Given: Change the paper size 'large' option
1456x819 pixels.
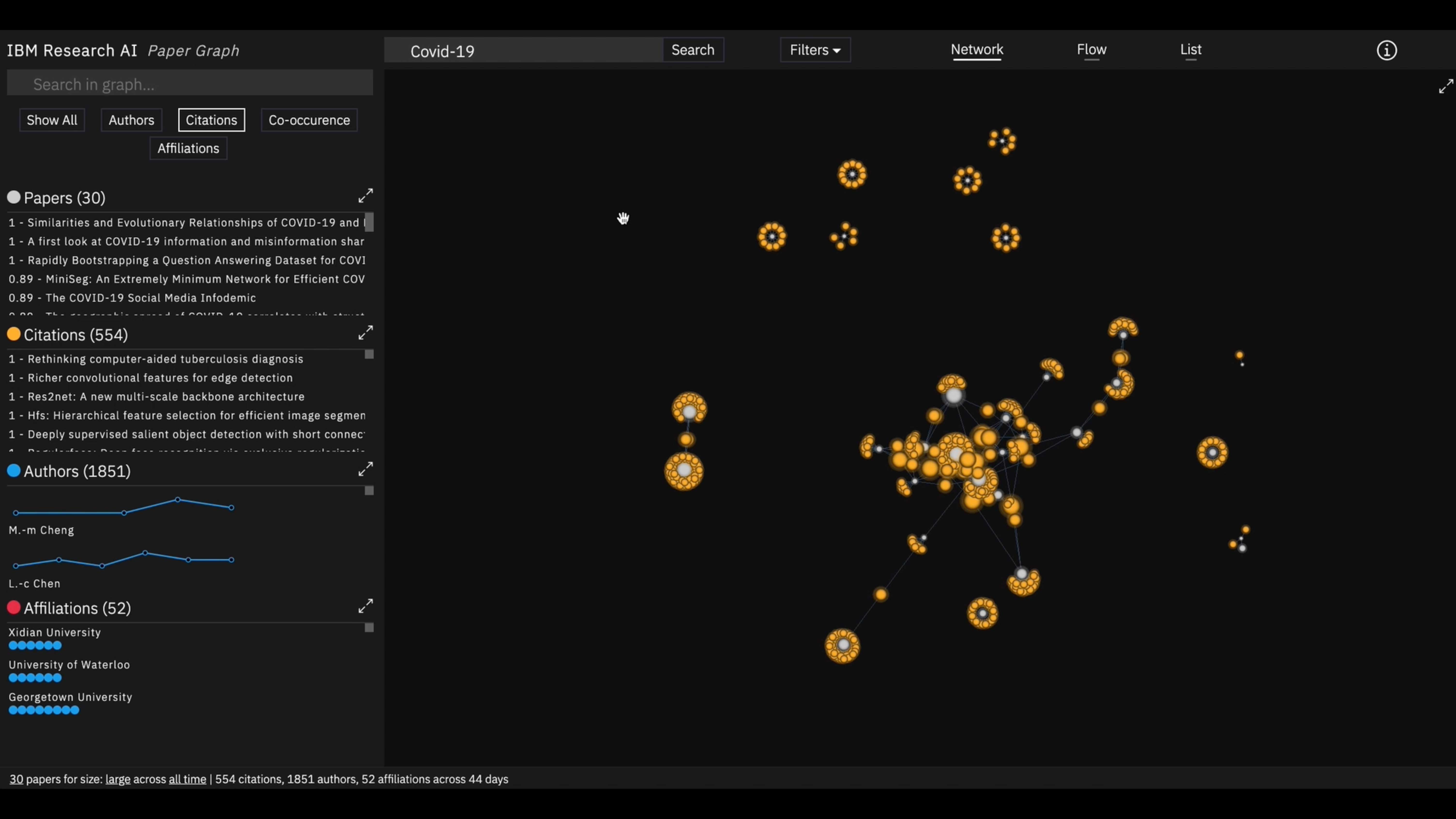Looking at the screenshot, I should 118,779.
